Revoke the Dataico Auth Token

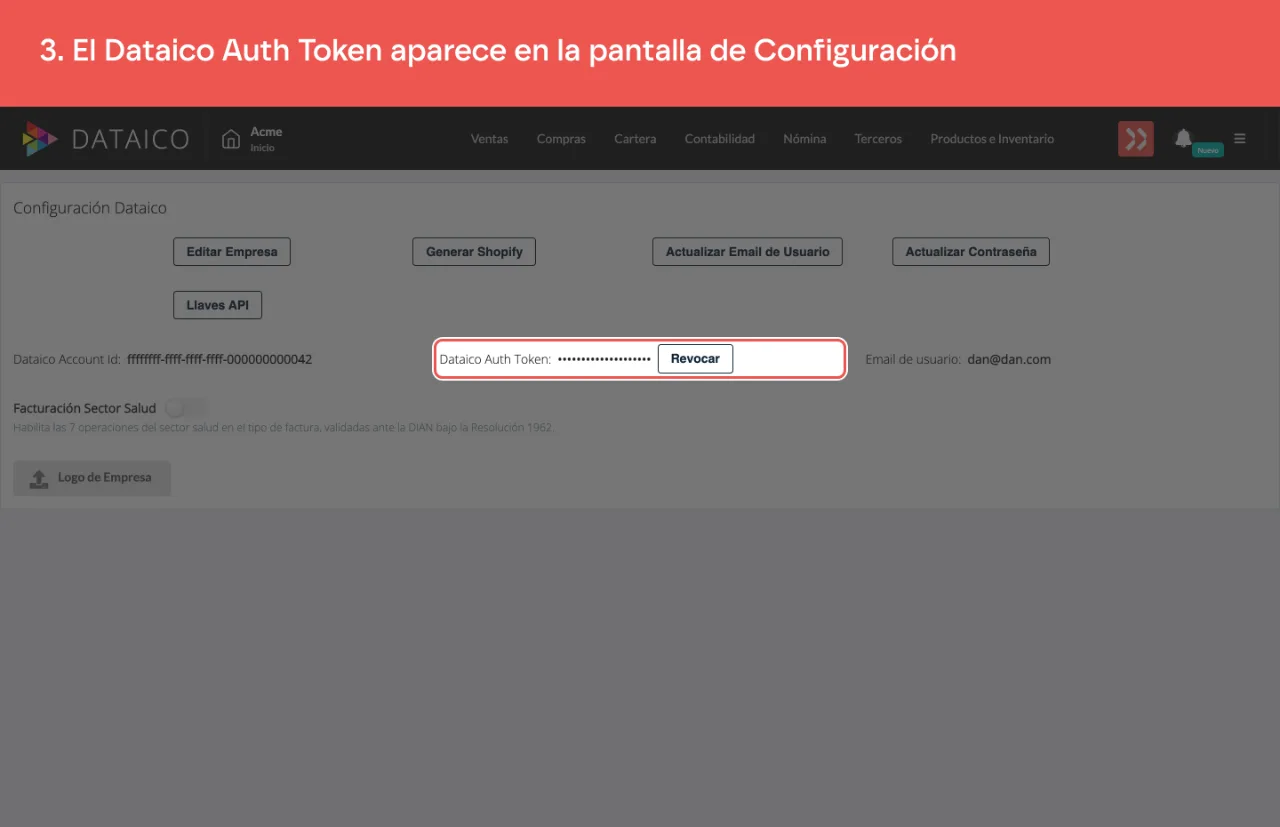coord(695,359)
